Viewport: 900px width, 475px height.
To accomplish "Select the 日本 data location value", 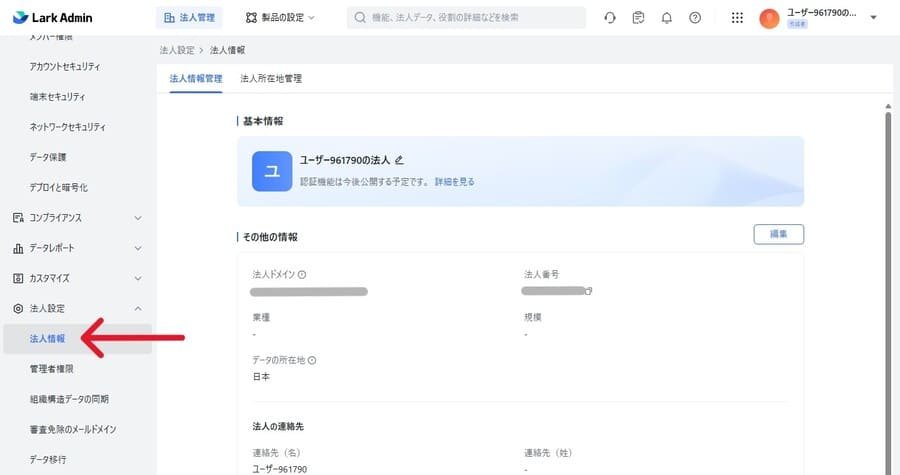I will (x=261, y=377).
